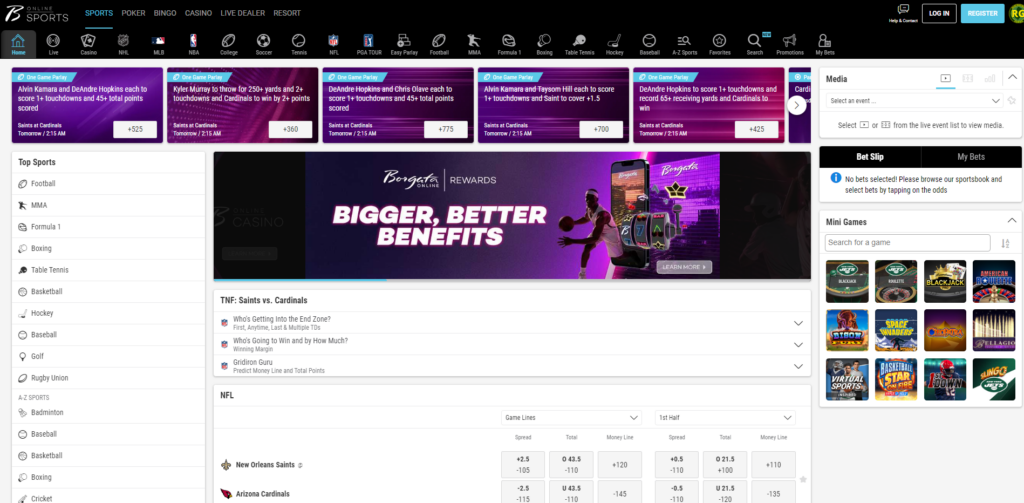The image size is (1024, 503).
Task: Click the Home icon
Action: (18, 44)
